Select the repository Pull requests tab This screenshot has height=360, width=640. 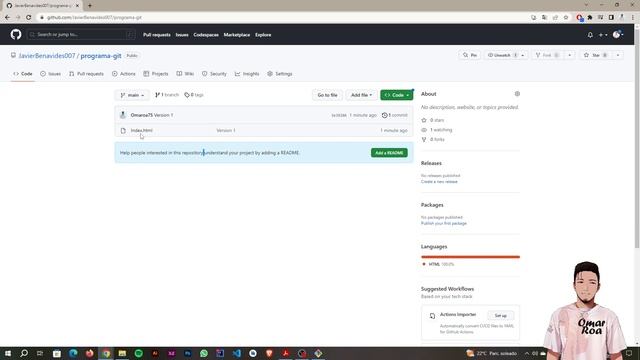87,74
